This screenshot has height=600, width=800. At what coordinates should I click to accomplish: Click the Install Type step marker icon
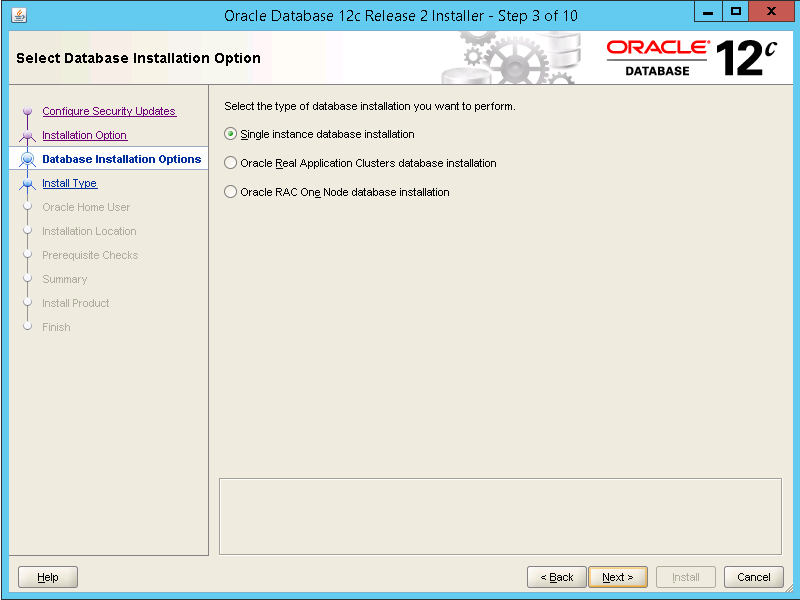click(x=27, y=183)
